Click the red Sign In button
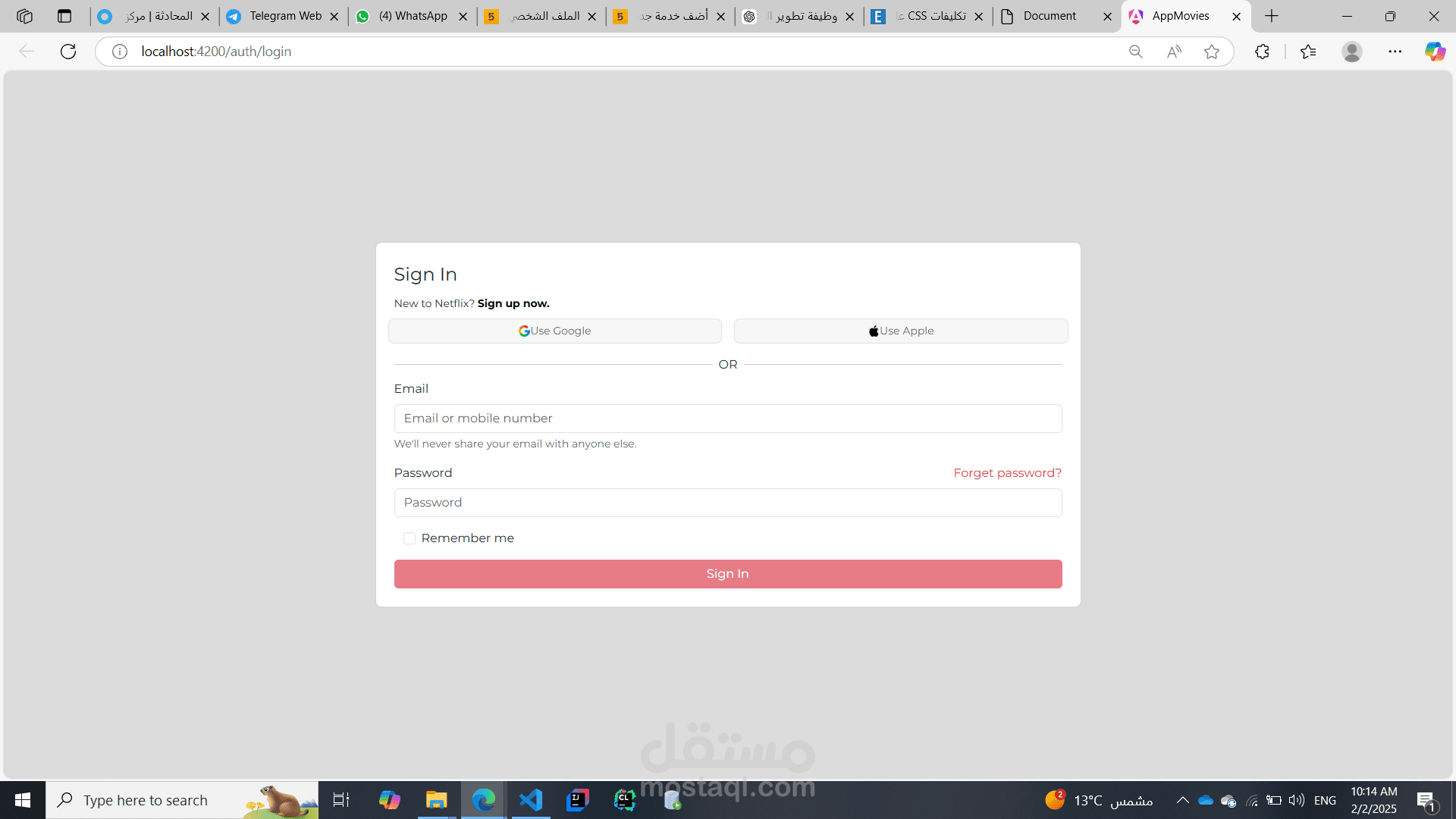The image size is (1456, 819). click(x=727, y=574)
